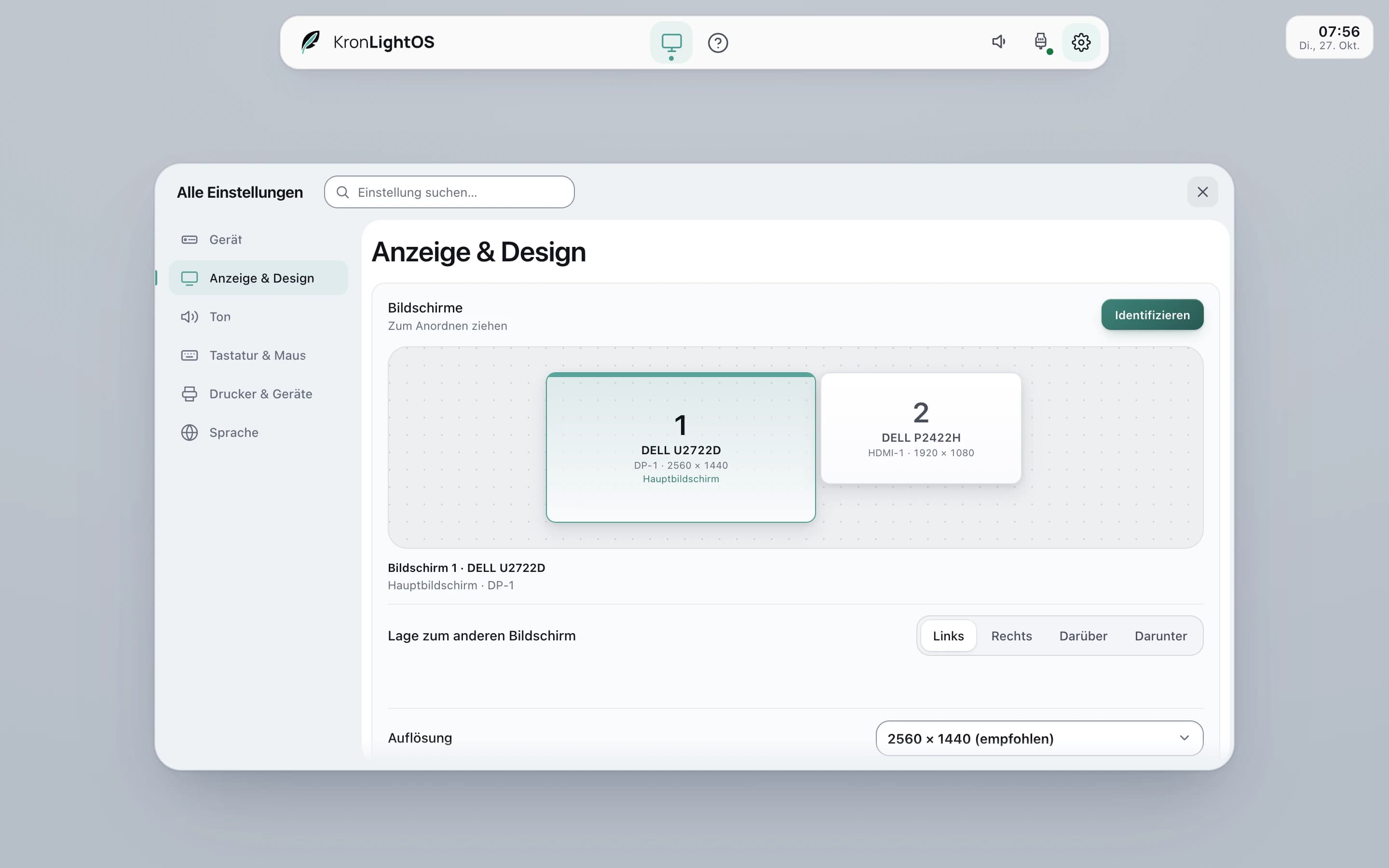This screenshot has width=1389, height=868.
Task: Click the 07:56 clock widget
Action: (1329, 37)
